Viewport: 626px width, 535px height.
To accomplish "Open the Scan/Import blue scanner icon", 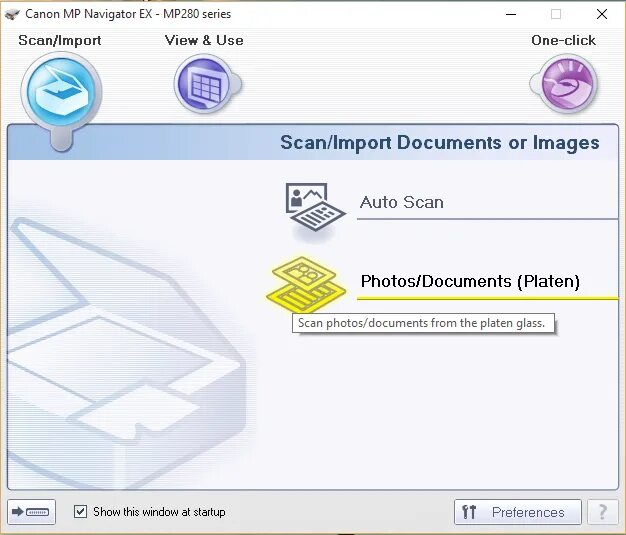I will (x=61, y=93).
